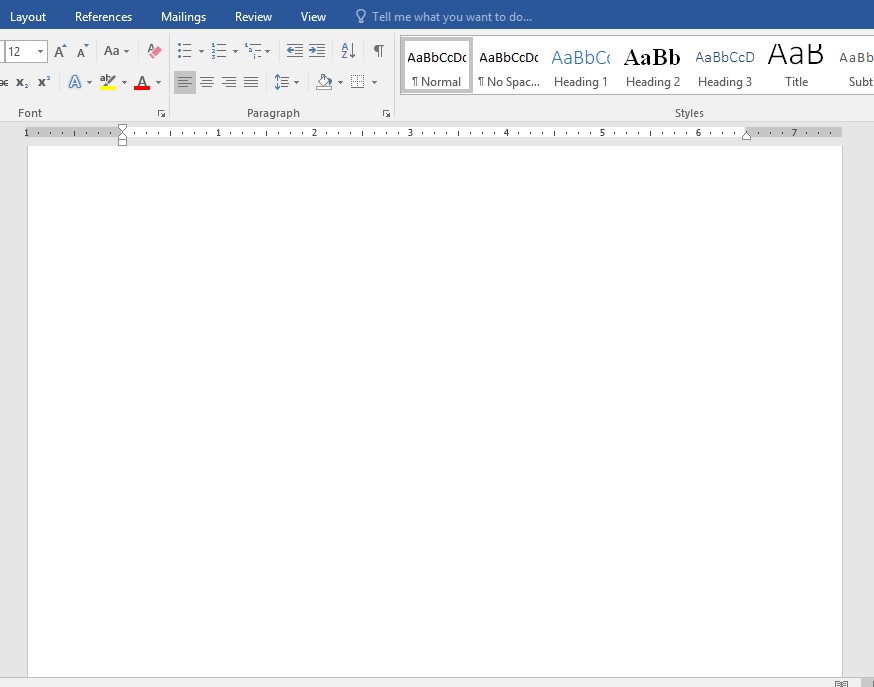This screenshot has width=874, height=687.
Task: Click the Grow Font icon
Action: 60,51
